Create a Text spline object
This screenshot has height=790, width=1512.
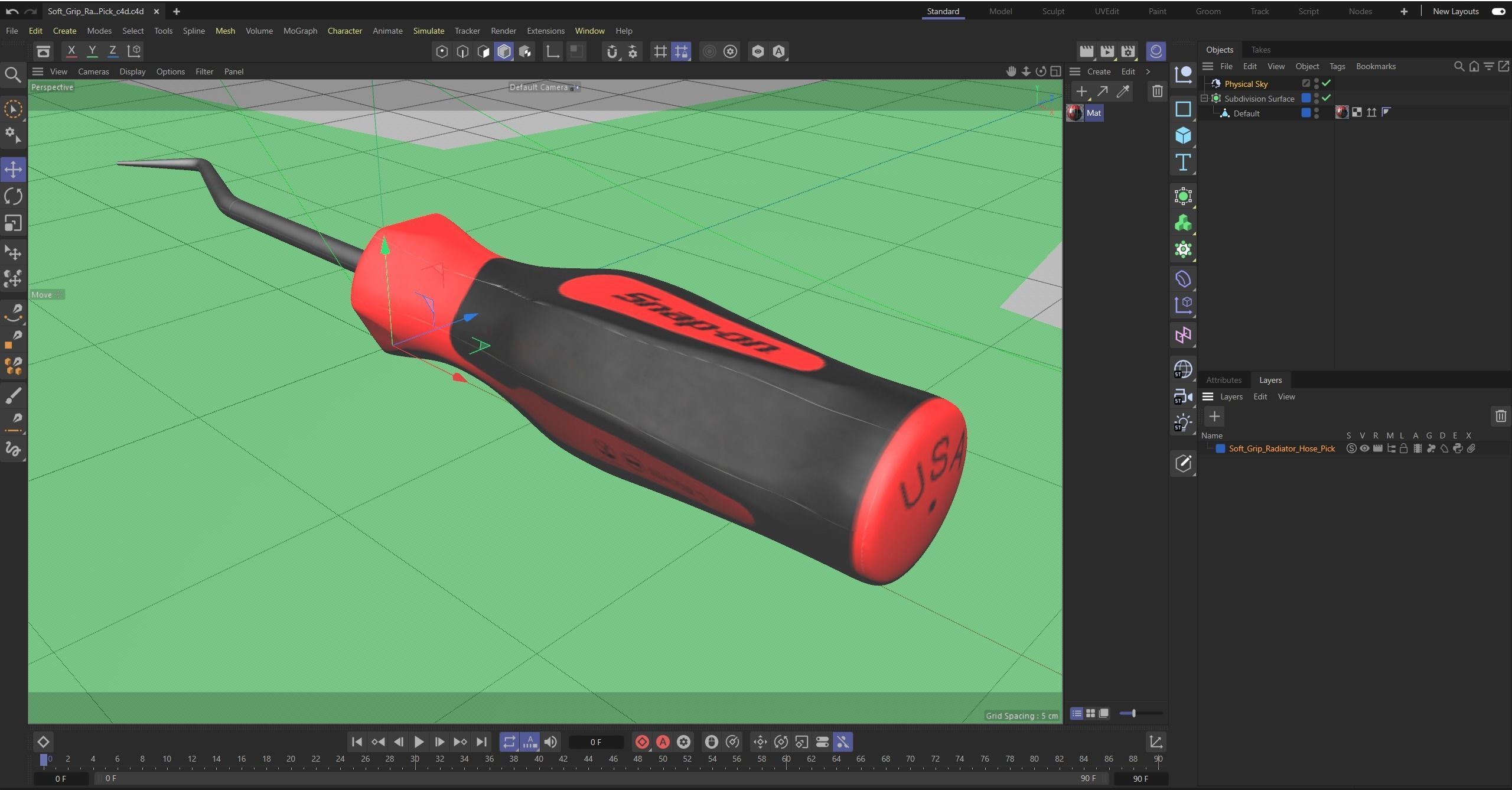pos(1183,162)
